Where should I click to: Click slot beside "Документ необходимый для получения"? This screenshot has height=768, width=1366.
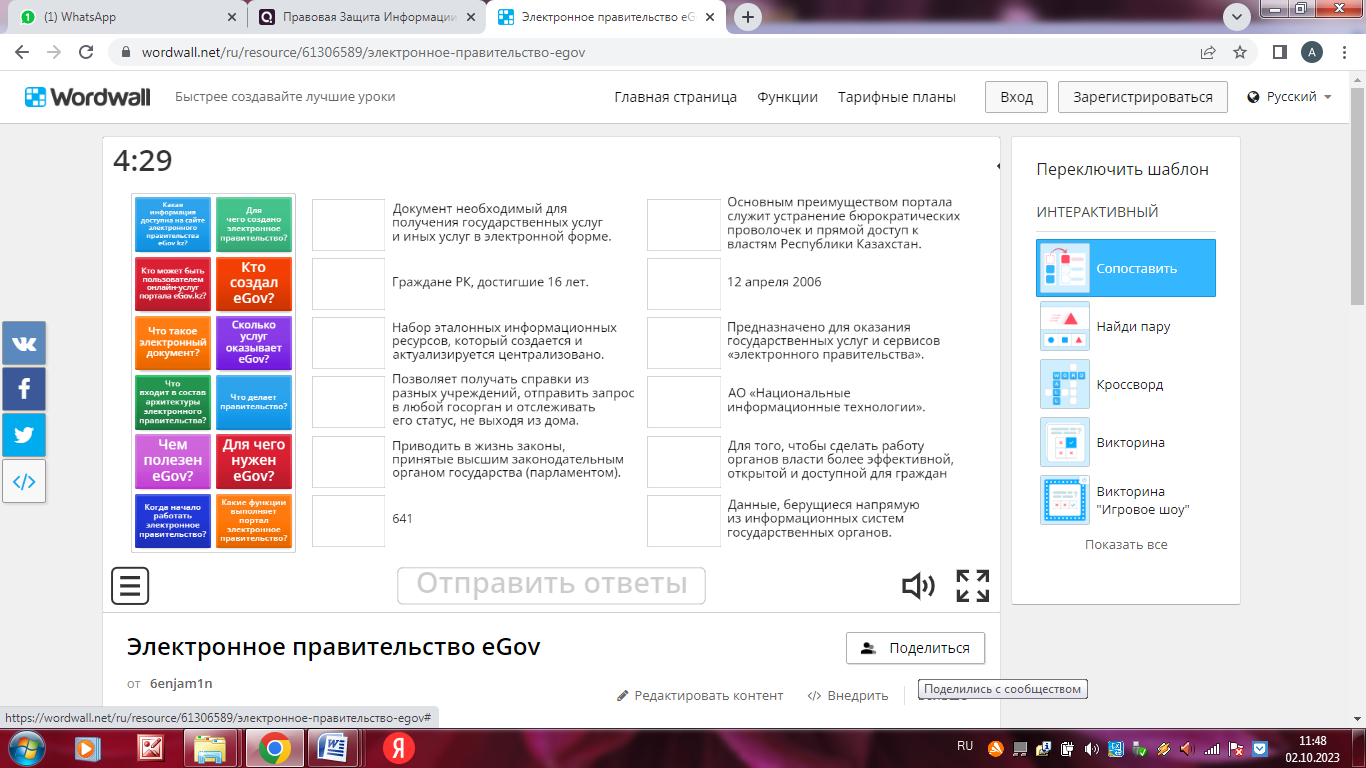point(348,225)
